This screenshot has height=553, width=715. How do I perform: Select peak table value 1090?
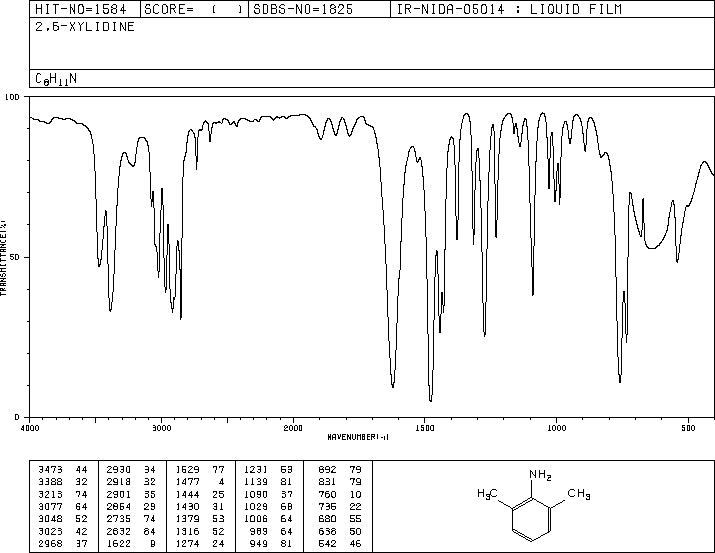(256, 494)
